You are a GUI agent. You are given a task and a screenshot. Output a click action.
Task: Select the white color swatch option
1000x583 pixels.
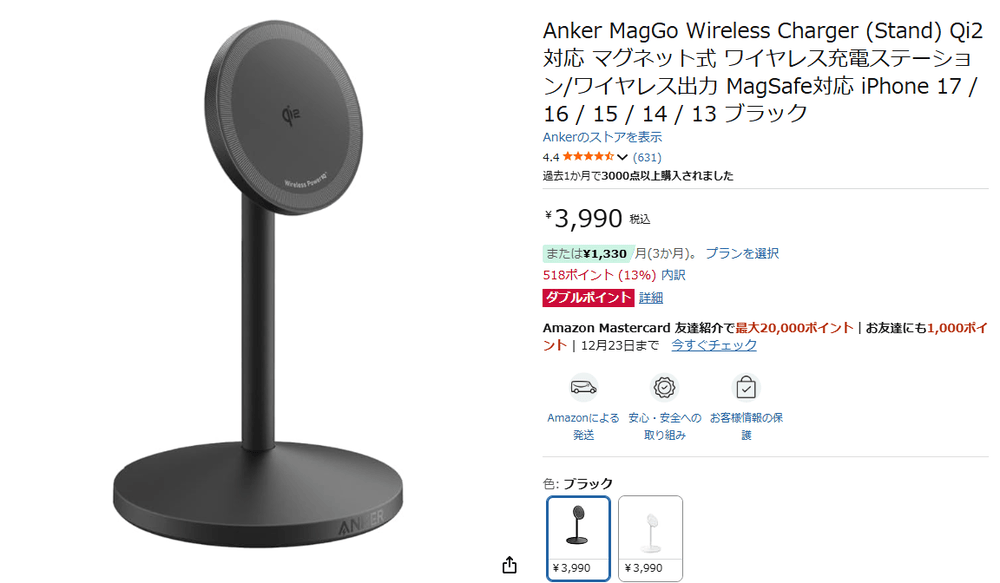pos(650,538)
